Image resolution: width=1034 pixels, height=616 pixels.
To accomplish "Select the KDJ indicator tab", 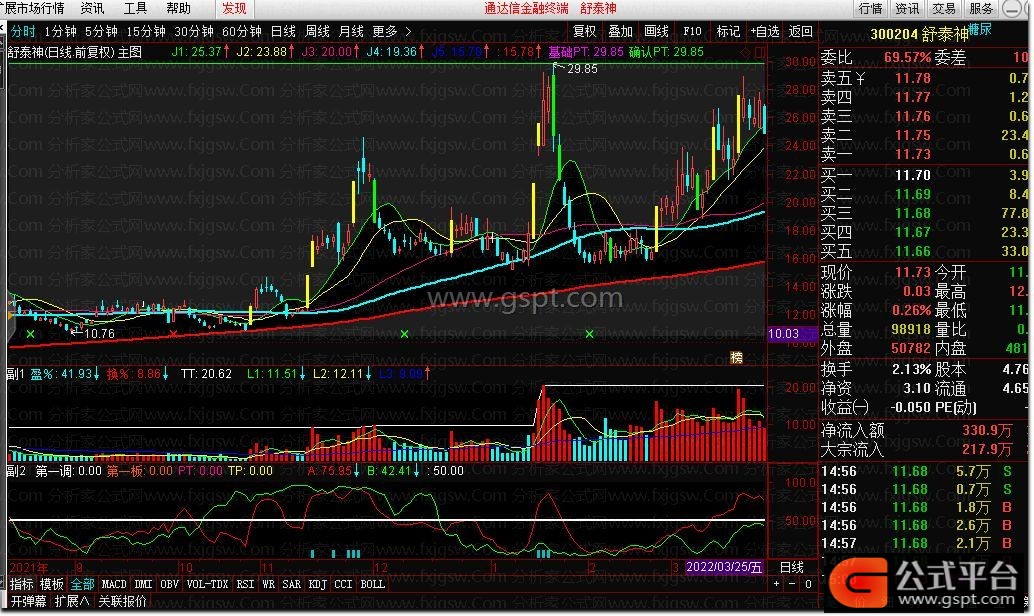I will pos(317,584).
